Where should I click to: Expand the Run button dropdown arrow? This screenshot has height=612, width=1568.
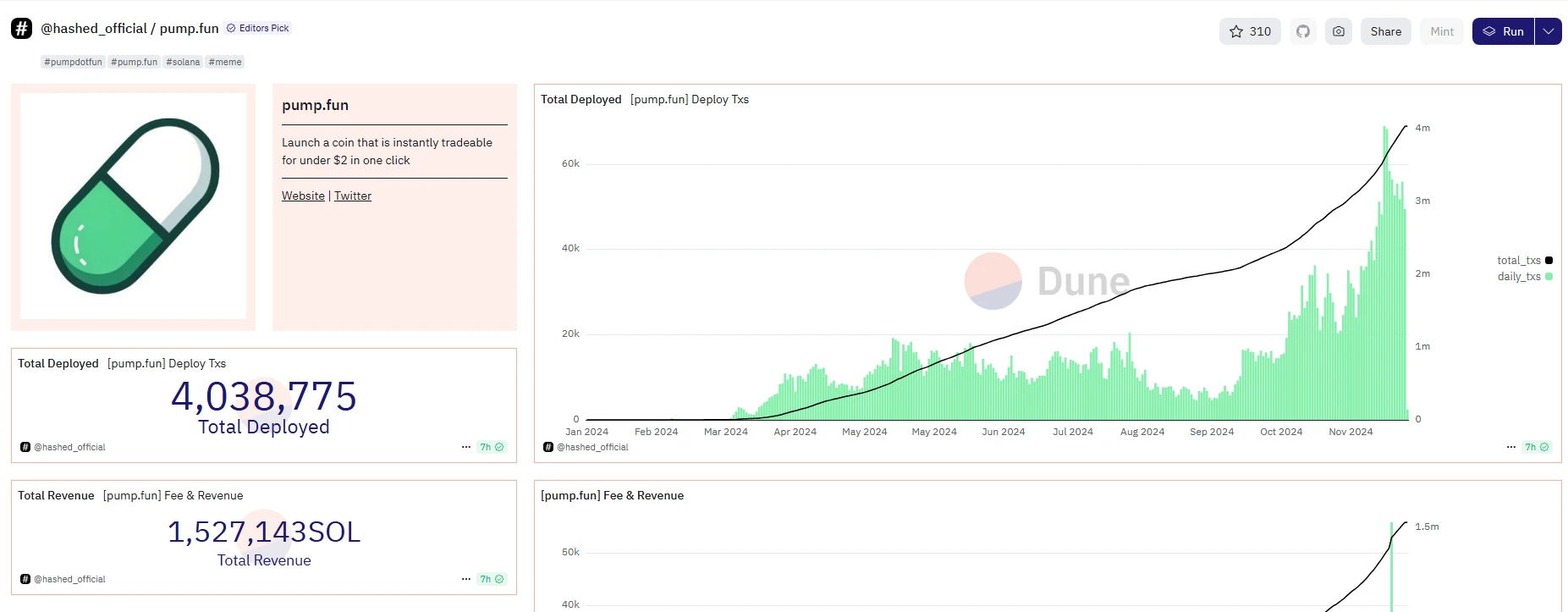tap(1548, 31)
